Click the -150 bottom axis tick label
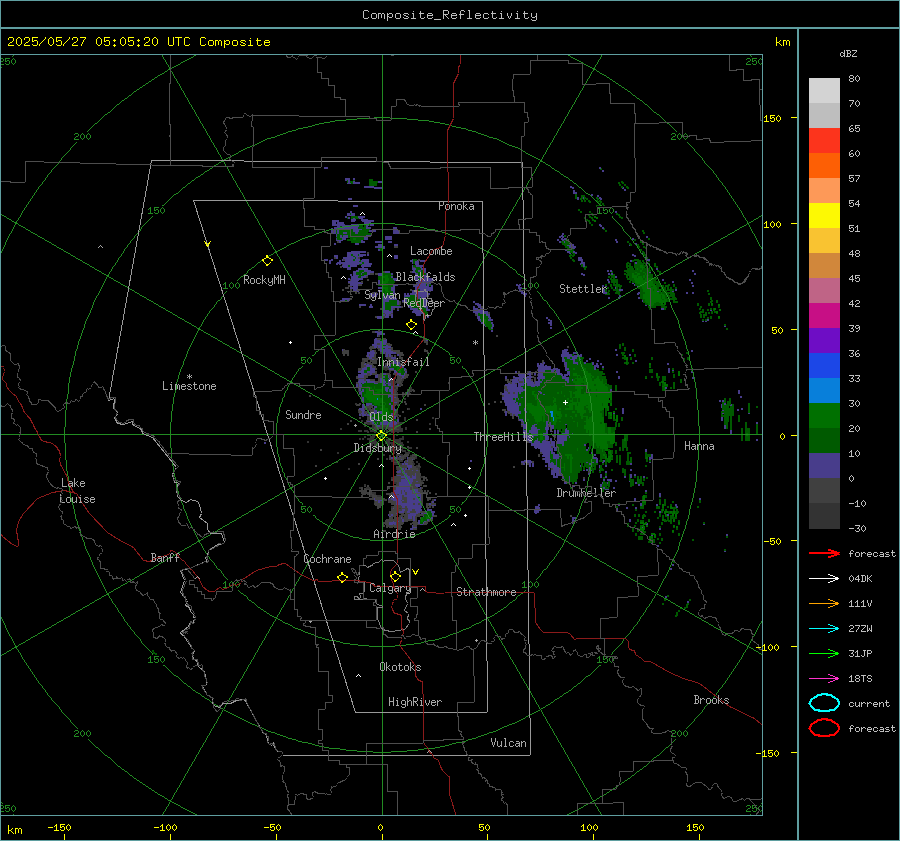The width and height of the screenshot is (900, 841). coord(59,827)
